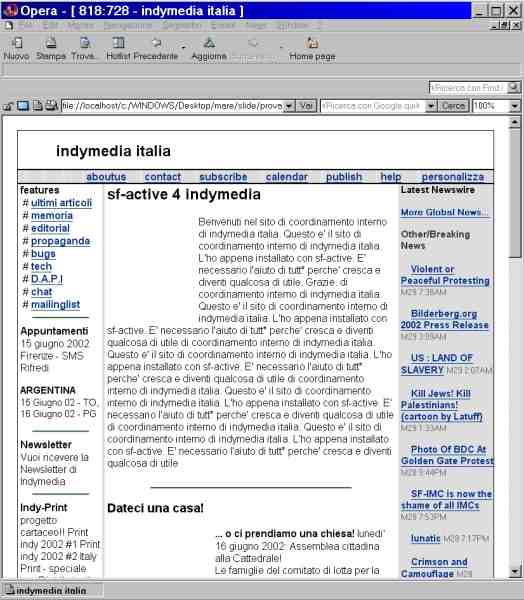This screenshot has width=524, height=600.
Task: Click the page scrollbar up arrow
Action: pos(514,122)
